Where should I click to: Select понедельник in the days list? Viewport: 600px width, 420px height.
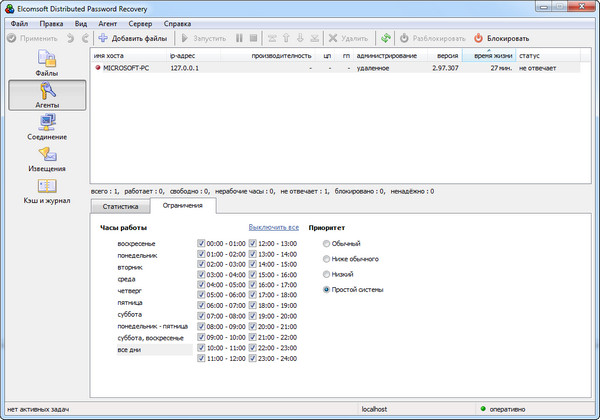(136, 255)
